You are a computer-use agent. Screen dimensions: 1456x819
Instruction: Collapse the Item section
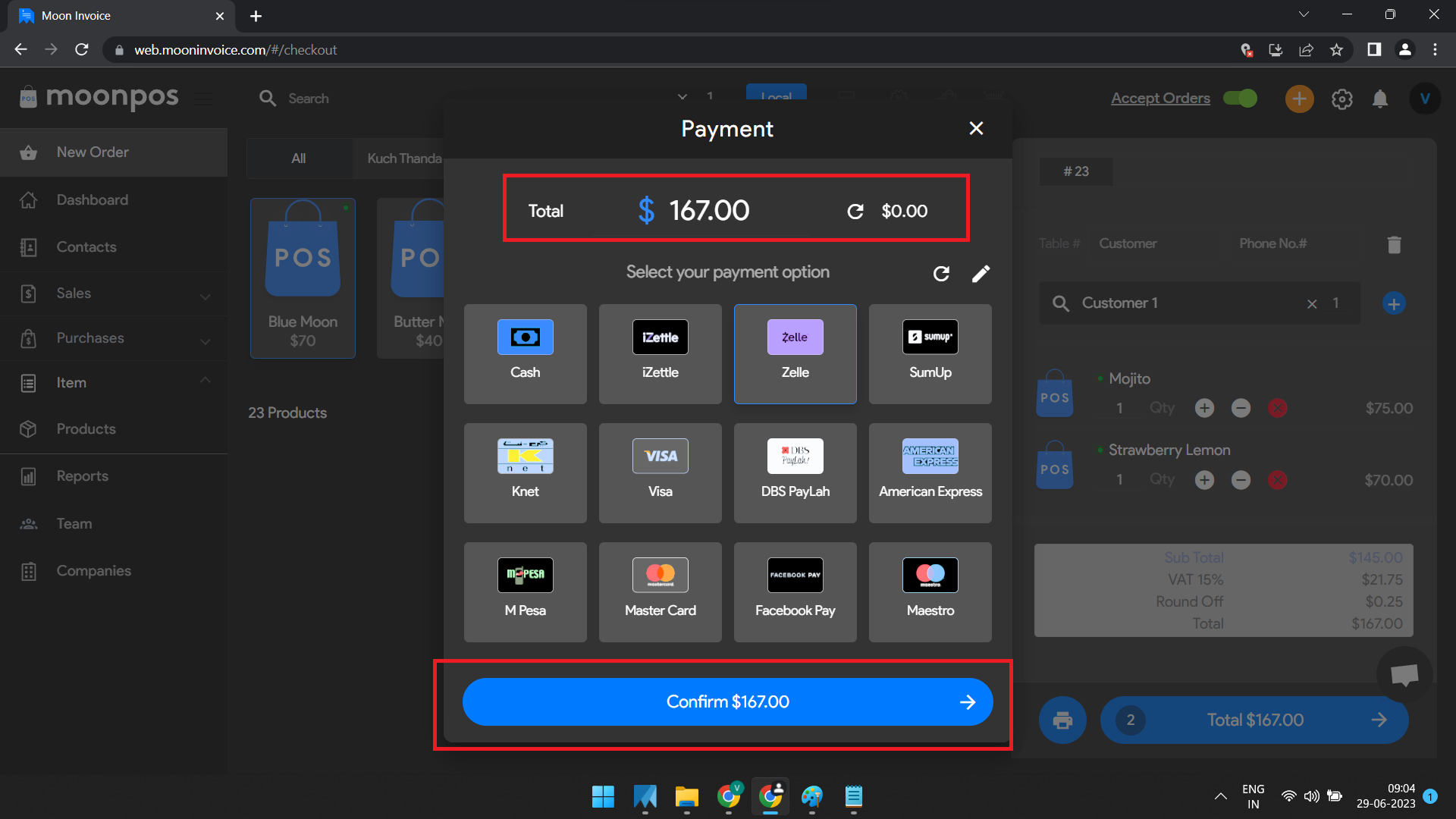[115, 382]
